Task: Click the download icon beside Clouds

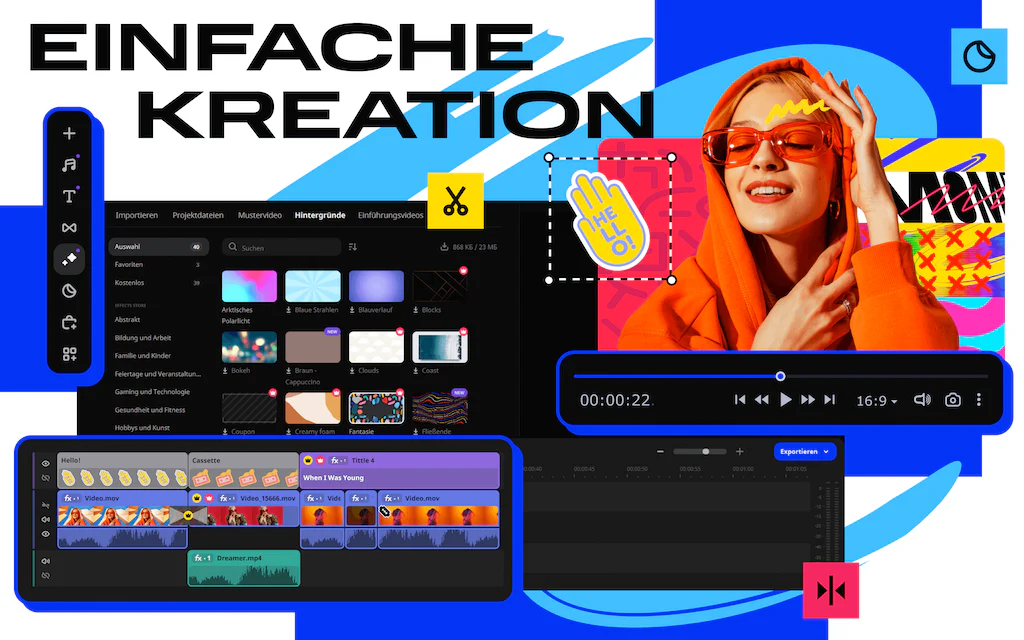Action: 352,371
